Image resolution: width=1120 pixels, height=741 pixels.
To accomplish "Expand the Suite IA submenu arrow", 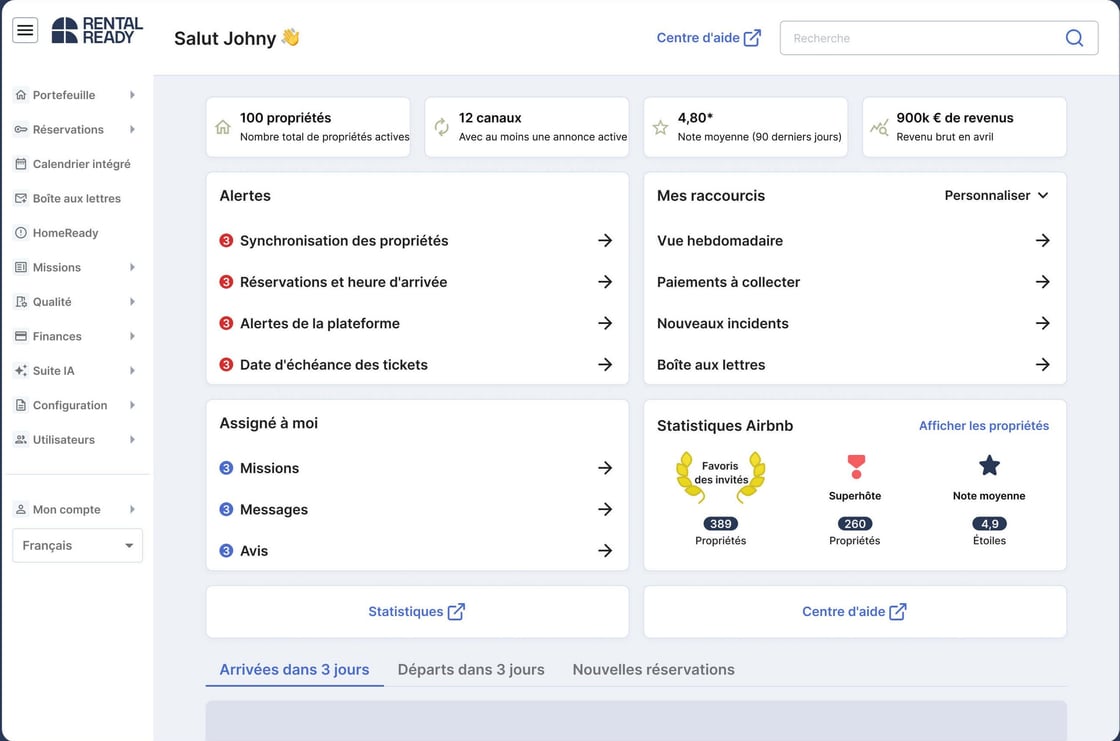I will pyautogui.click(x=132, y=370).
